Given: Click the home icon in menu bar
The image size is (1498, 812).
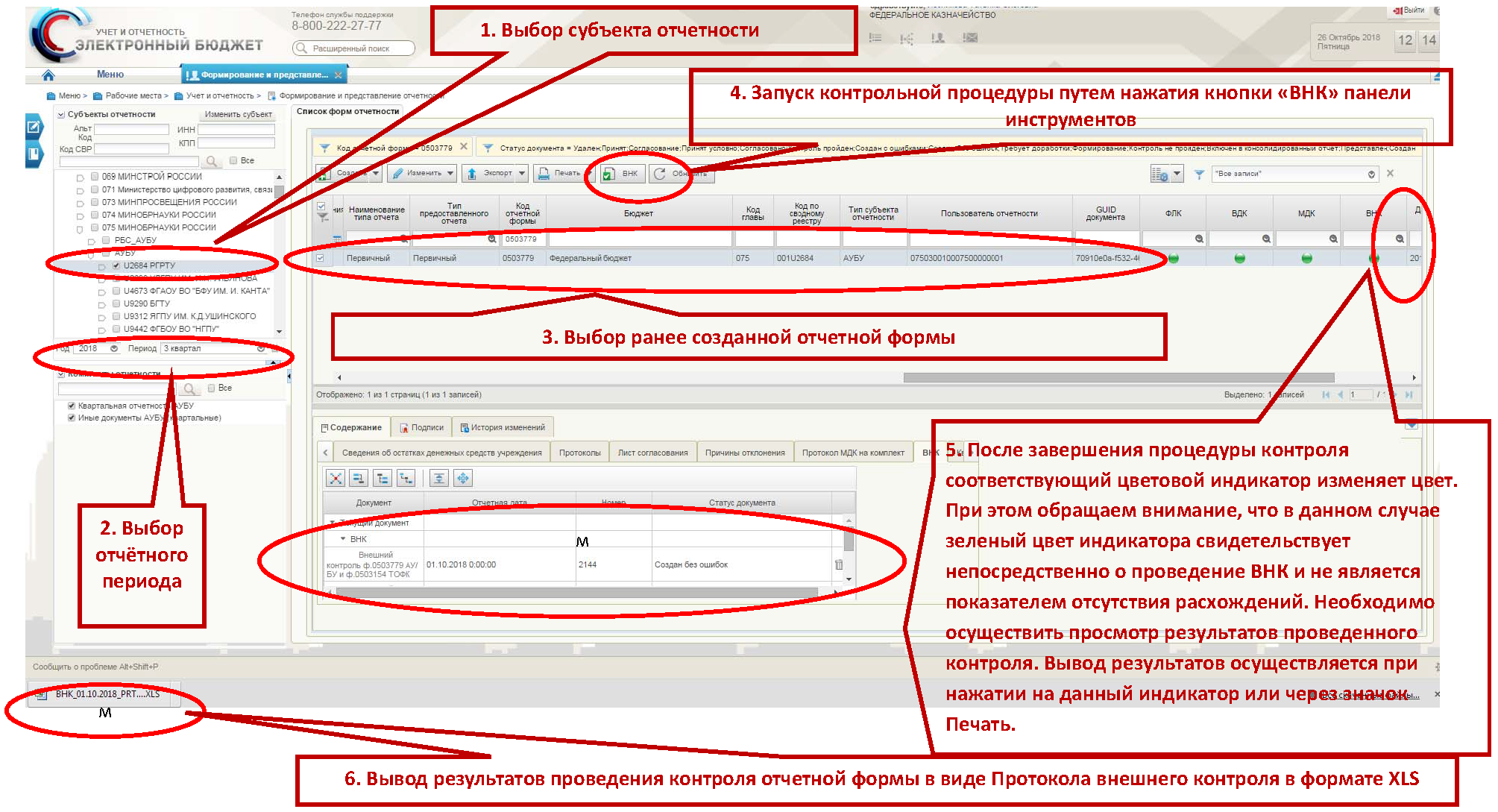Looking at the screenshot, I should tap(48, 75).
